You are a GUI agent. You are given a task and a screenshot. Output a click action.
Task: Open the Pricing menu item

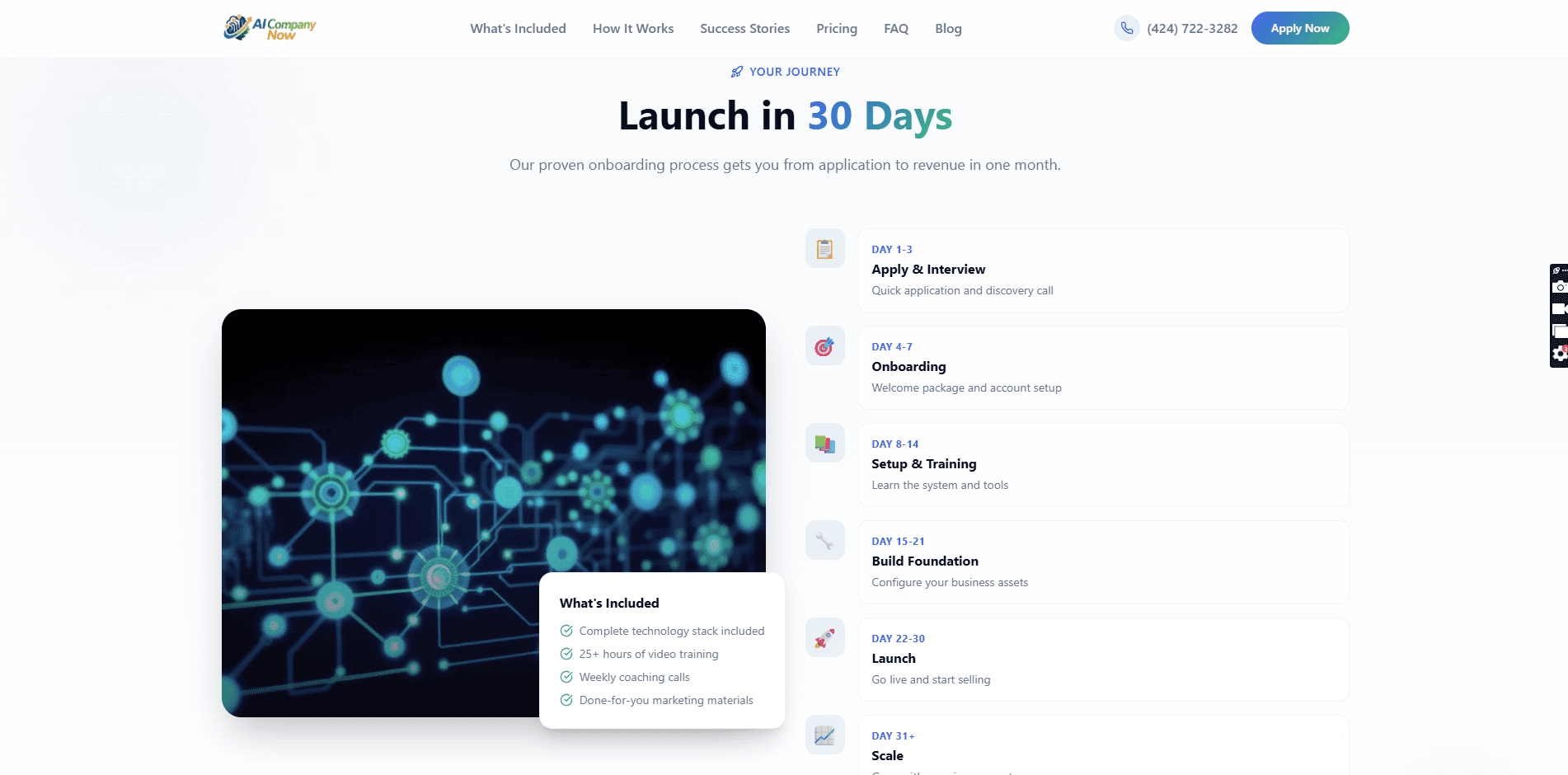point(836,28)
